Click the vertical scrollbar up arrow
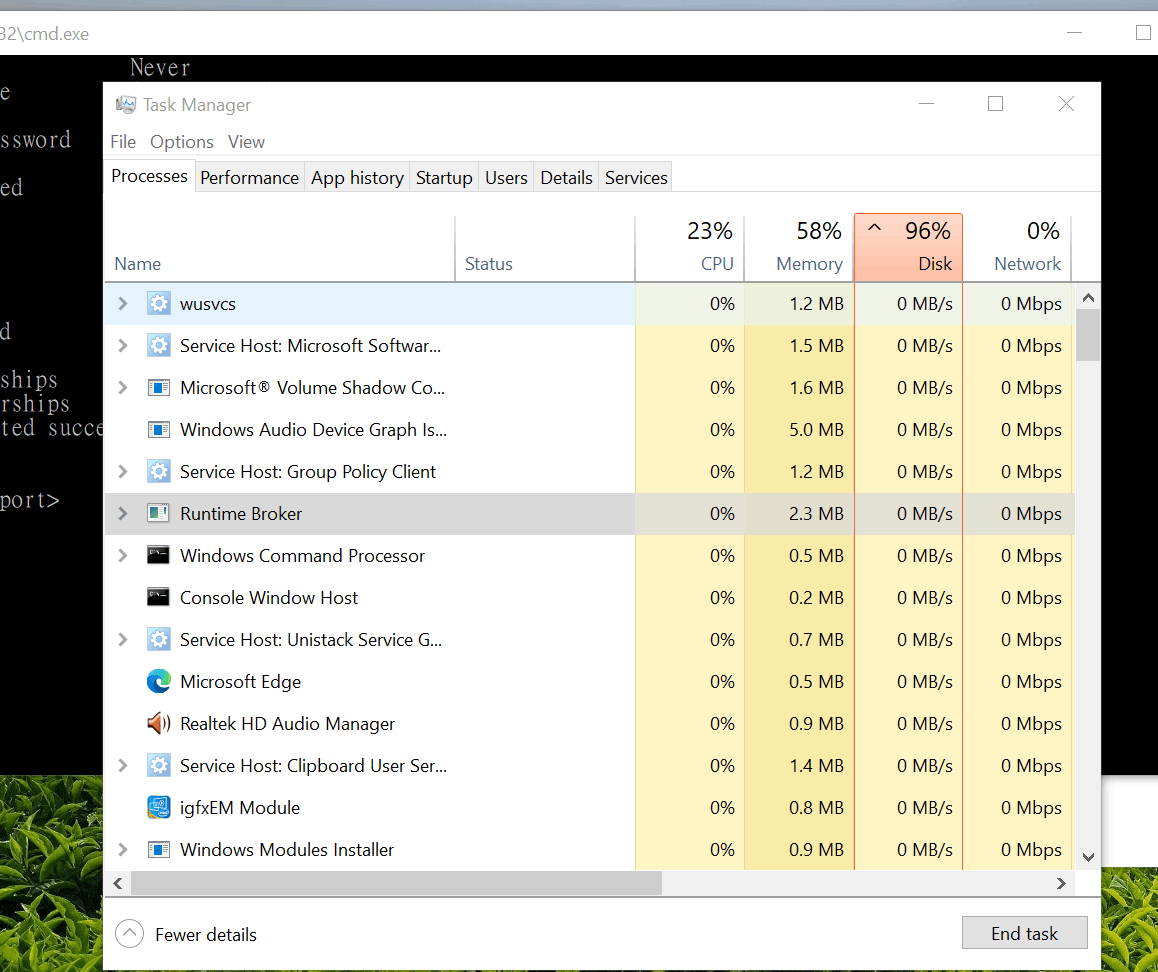The image size is (1158, 972). [1088, 298]
